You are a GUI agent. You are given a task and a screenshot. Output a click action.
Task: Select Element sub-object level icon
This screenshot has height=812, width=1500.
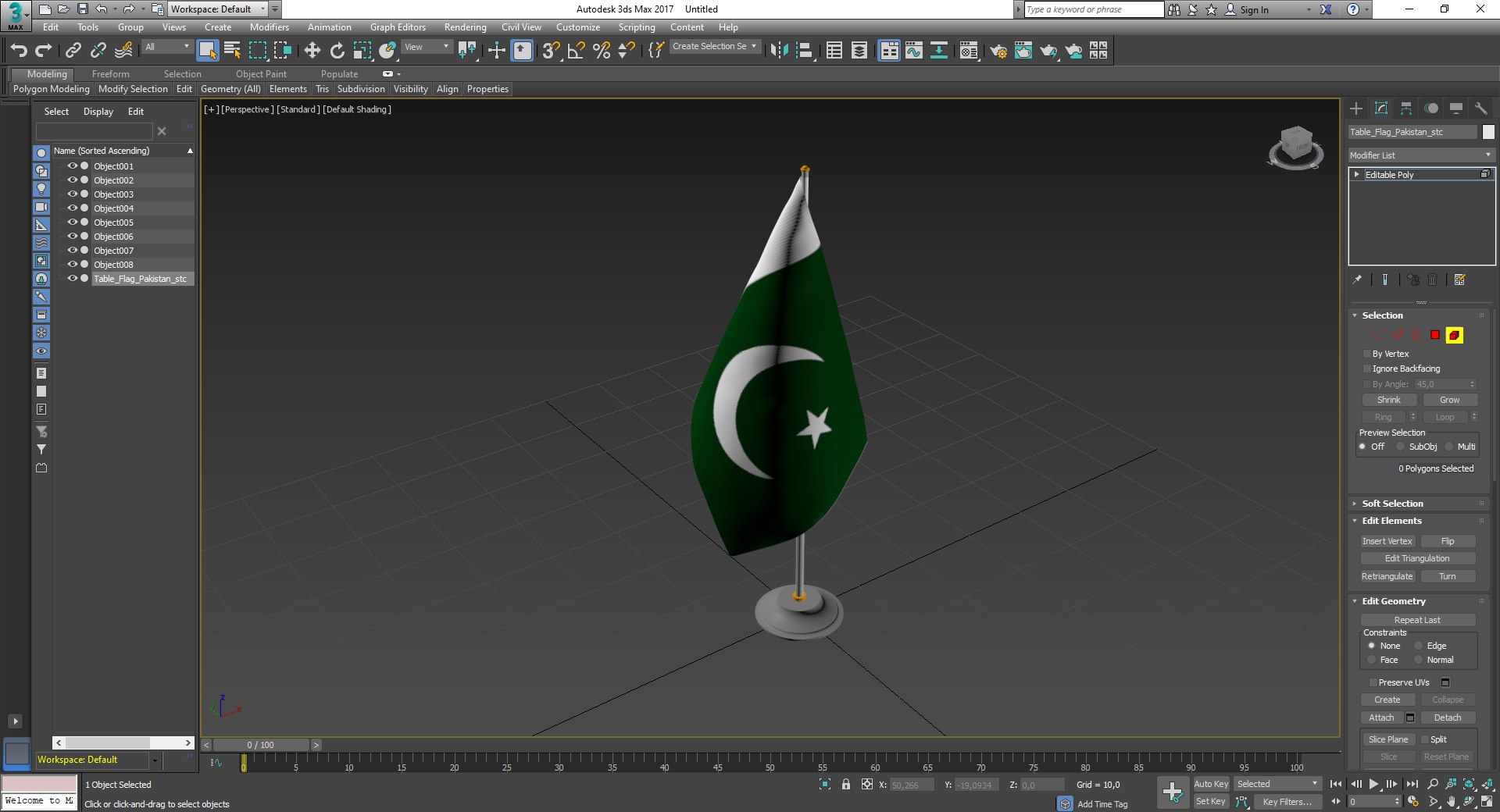pyautogui.click(x=1454, y=335)
